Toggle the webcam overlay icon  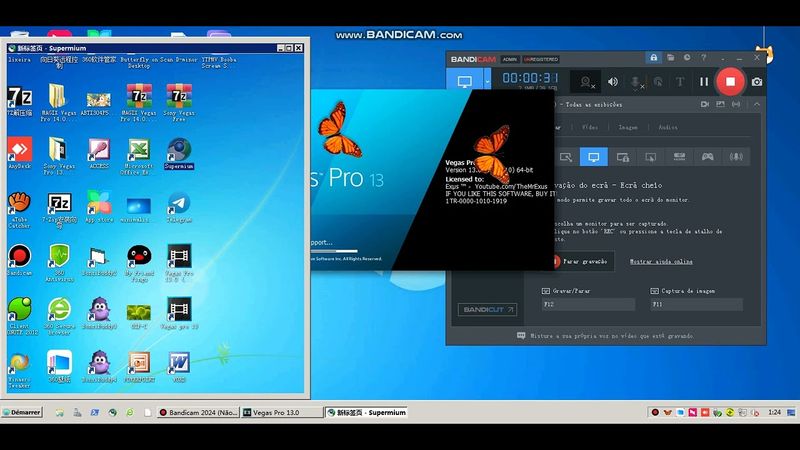(x=585, y=82)
